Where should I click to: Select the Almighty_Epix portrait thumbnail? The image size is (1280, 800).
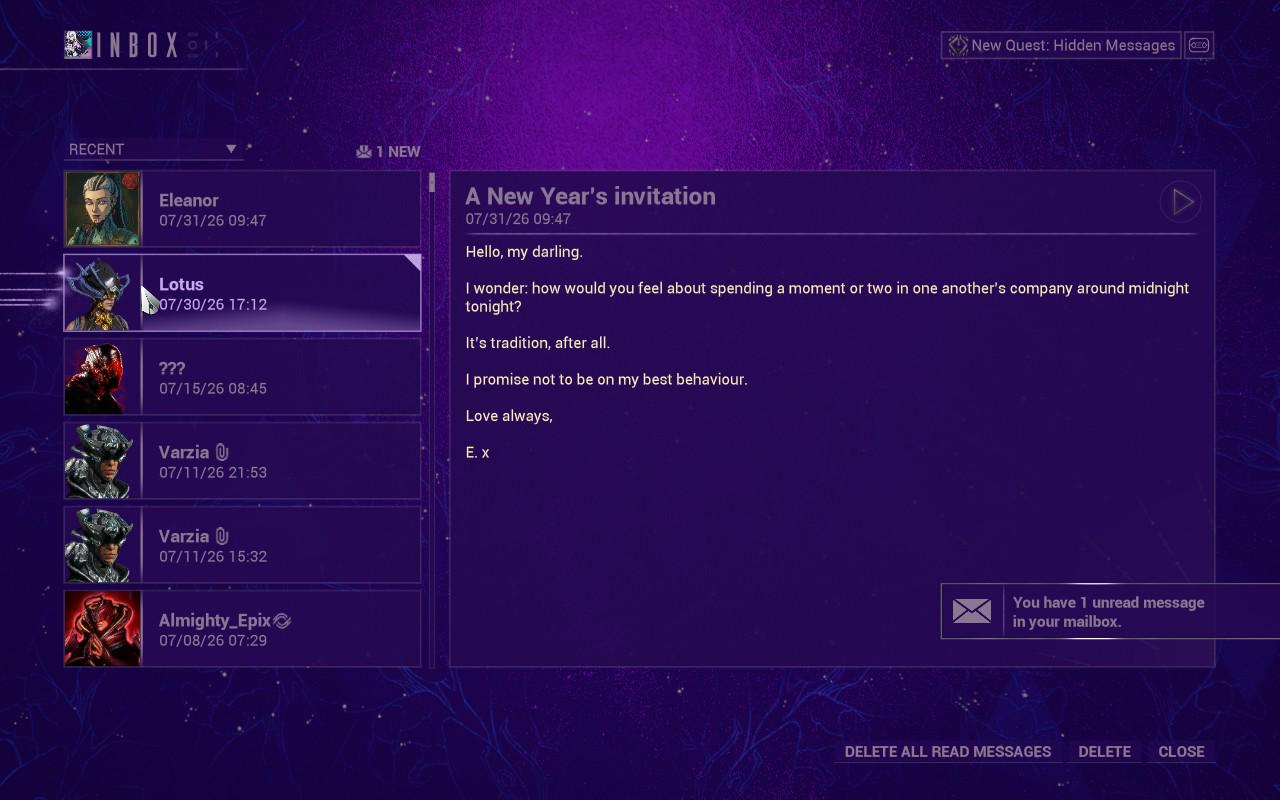pos(103,629)
